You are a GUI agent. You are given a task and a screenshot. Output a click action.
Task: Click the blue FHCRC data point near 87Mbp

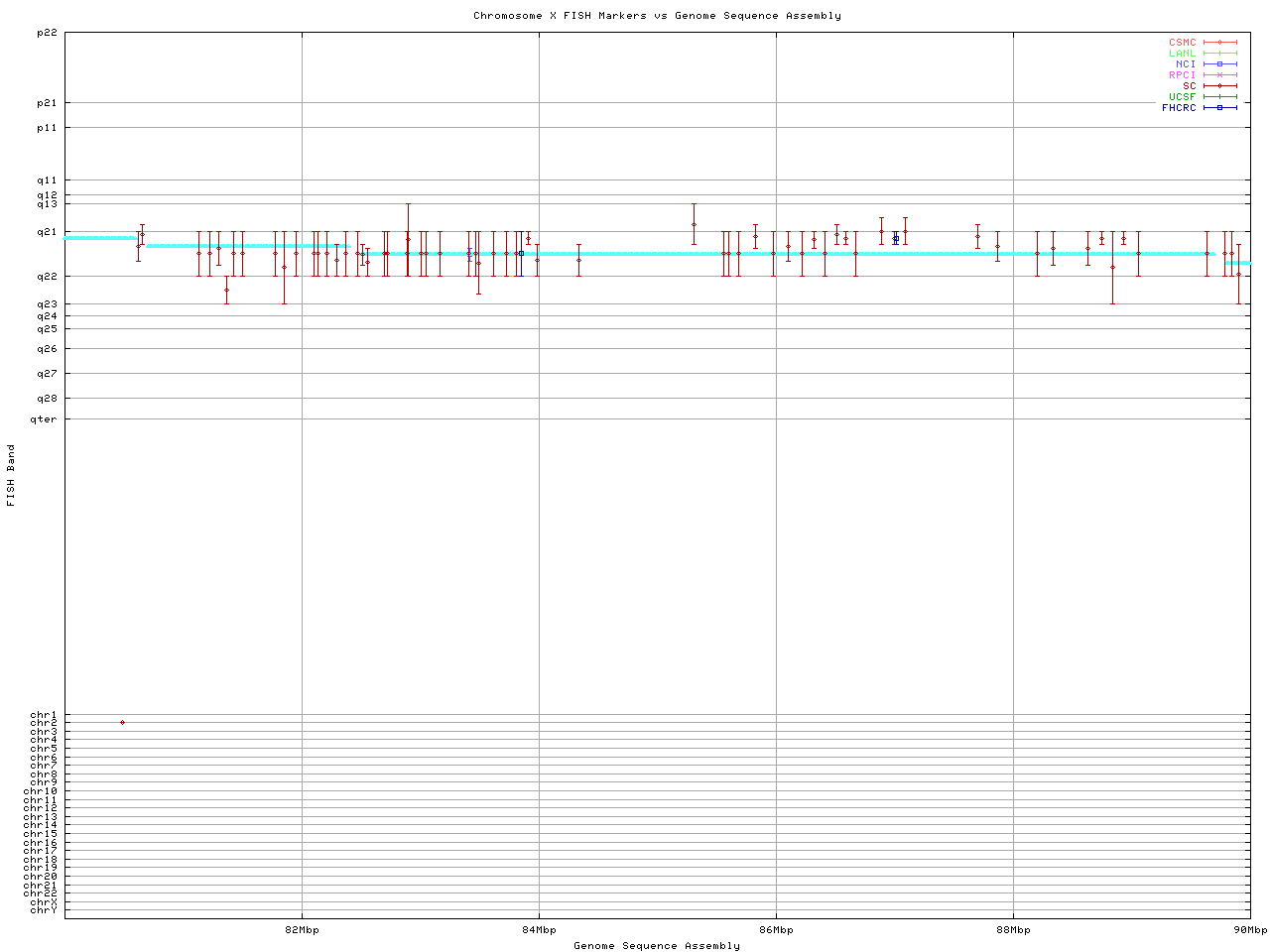pos(895,238)
